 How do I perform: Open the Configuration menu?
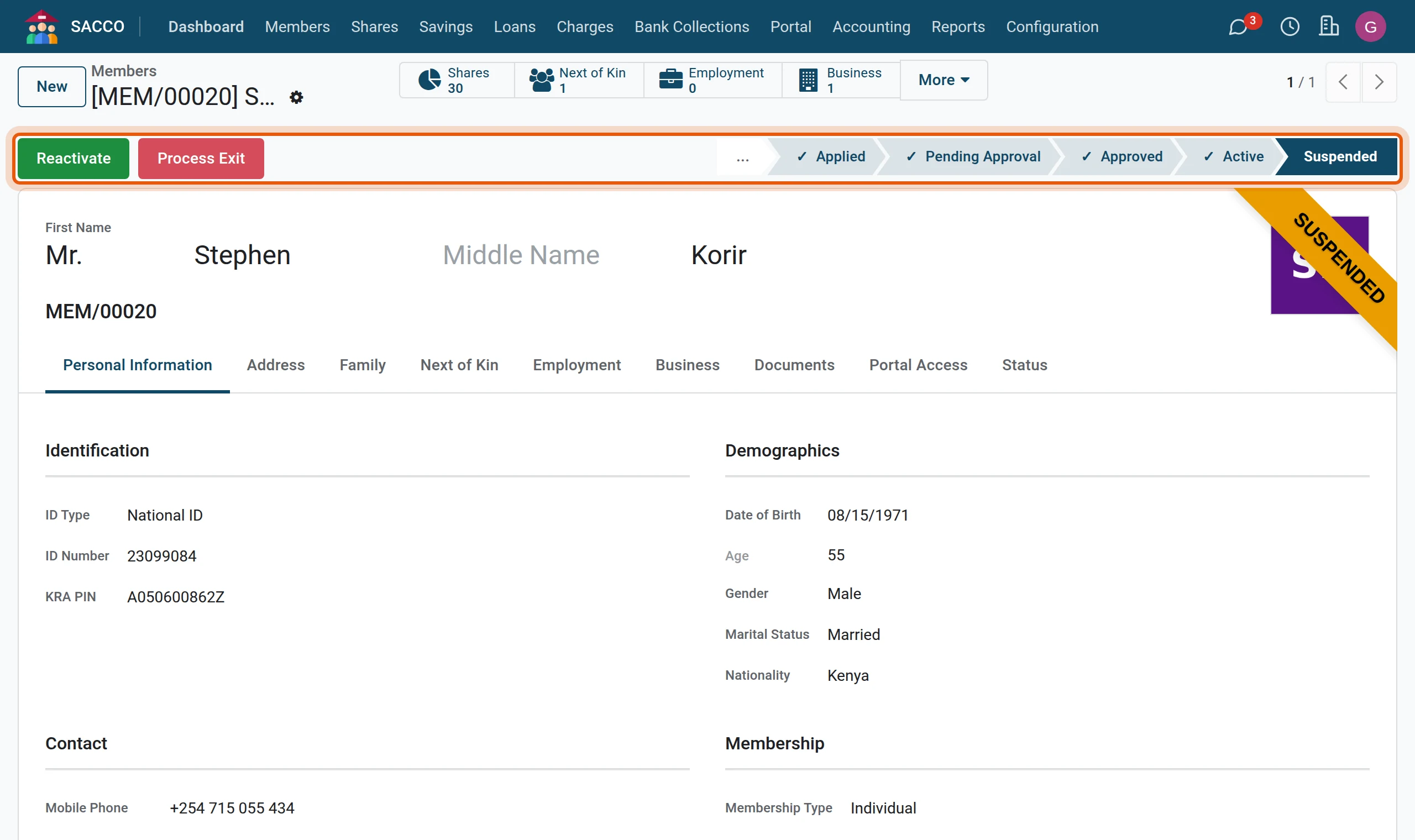[1052, 27]
